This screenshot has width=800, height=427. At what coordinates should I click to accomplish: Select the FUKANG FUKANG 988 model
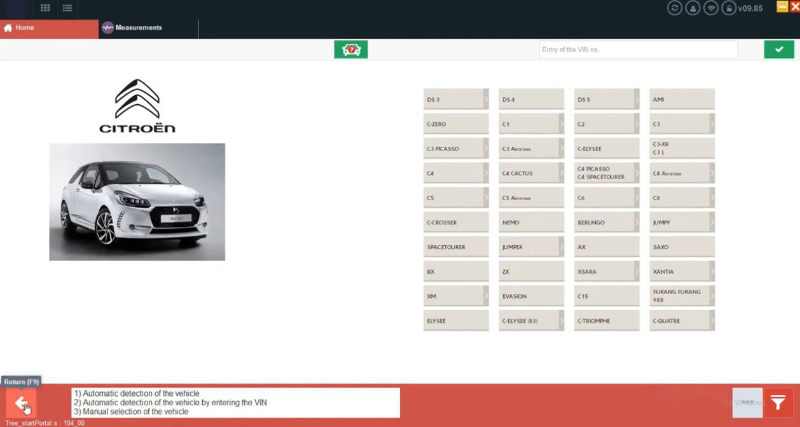[682, 296]
